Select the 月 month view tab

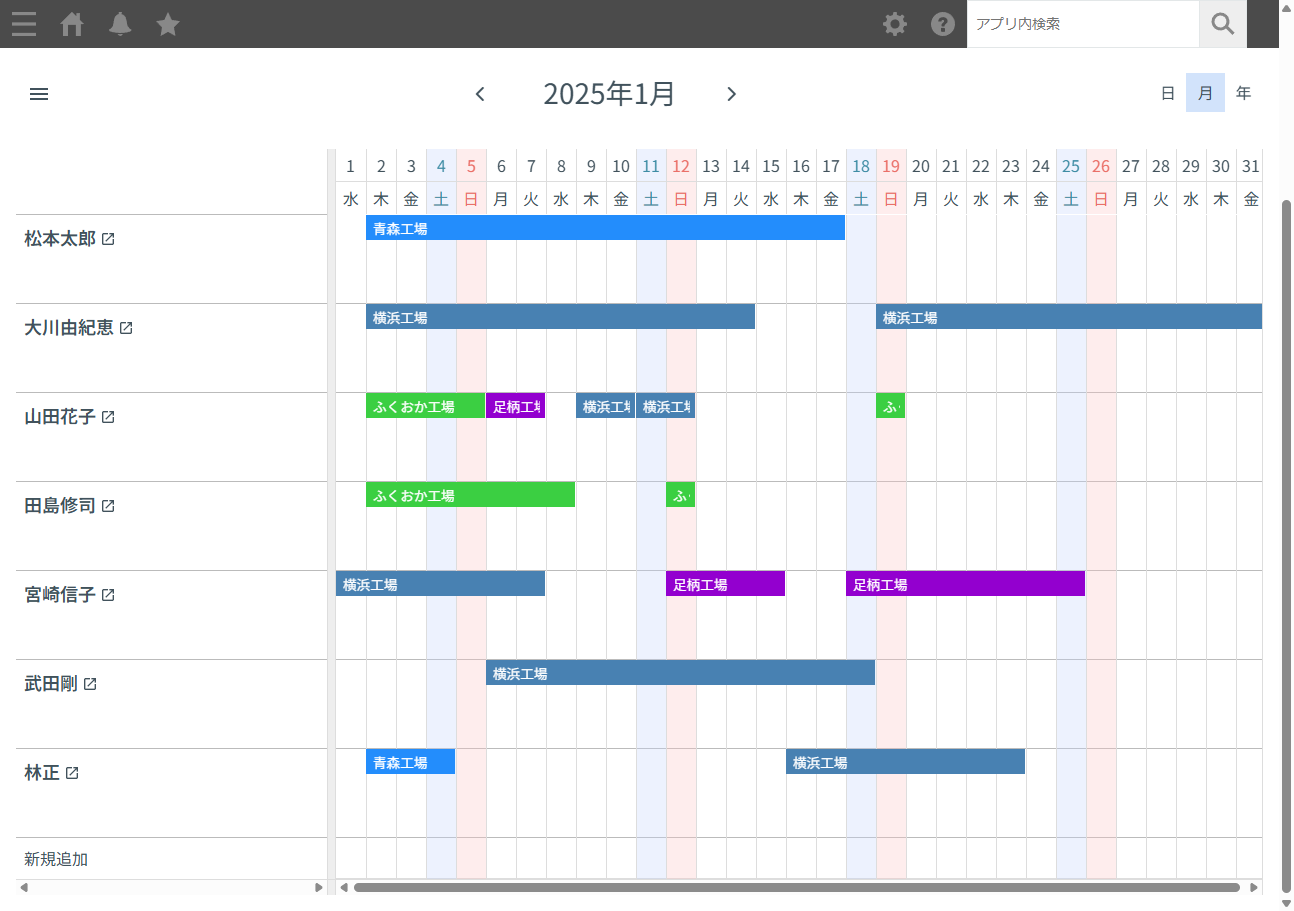click(1205, 93)
